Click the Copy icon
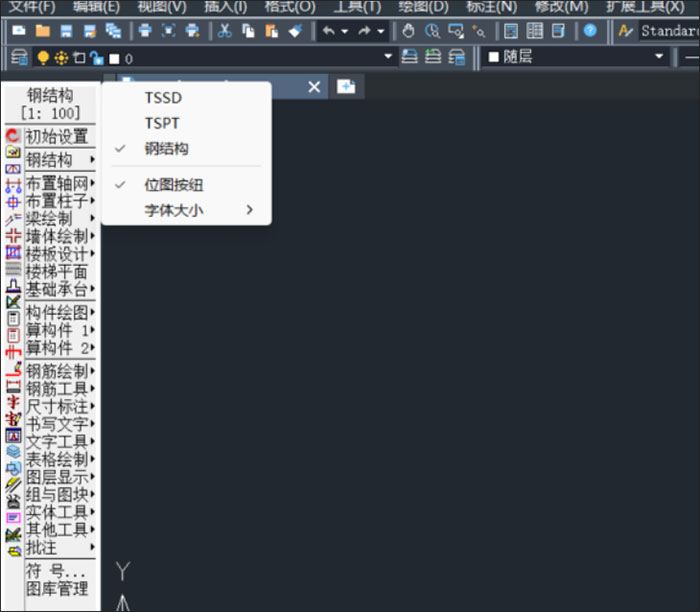700x612 pixels. (x=248, y=31)
